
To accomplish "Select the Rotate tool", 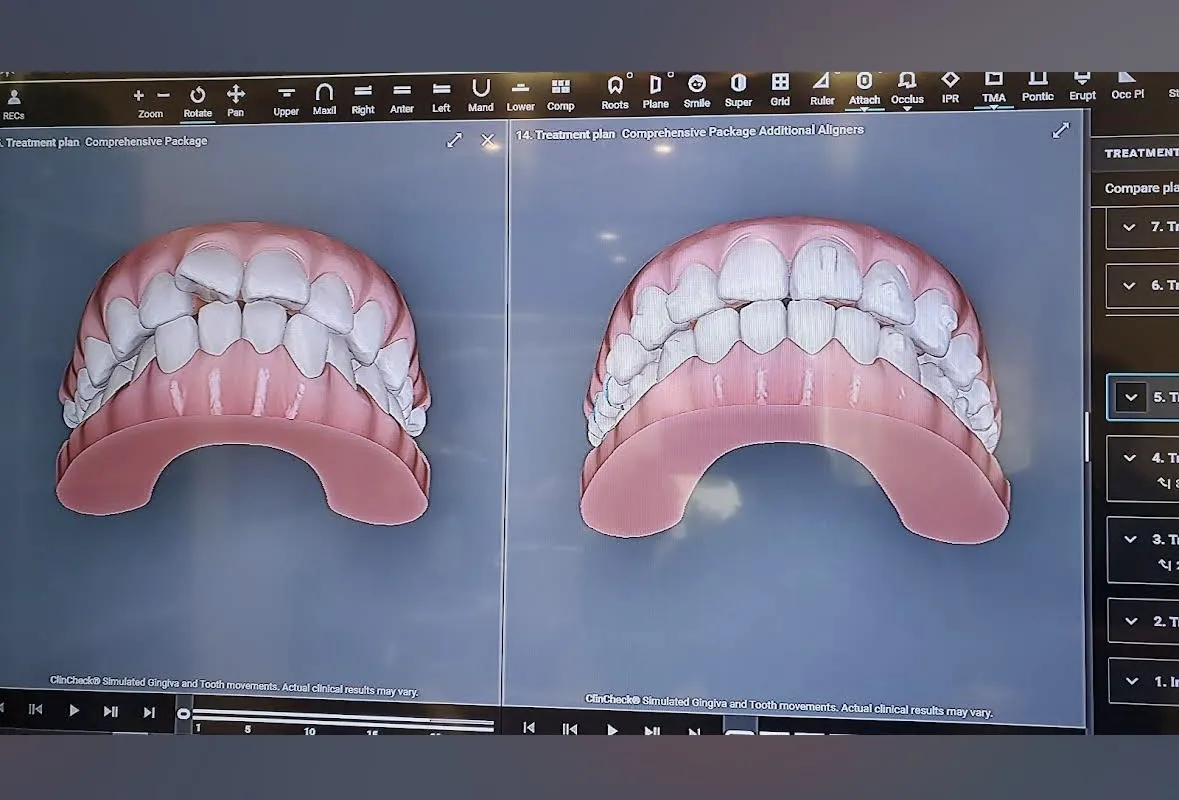I will pyautogui.click(x=197, y=98).
